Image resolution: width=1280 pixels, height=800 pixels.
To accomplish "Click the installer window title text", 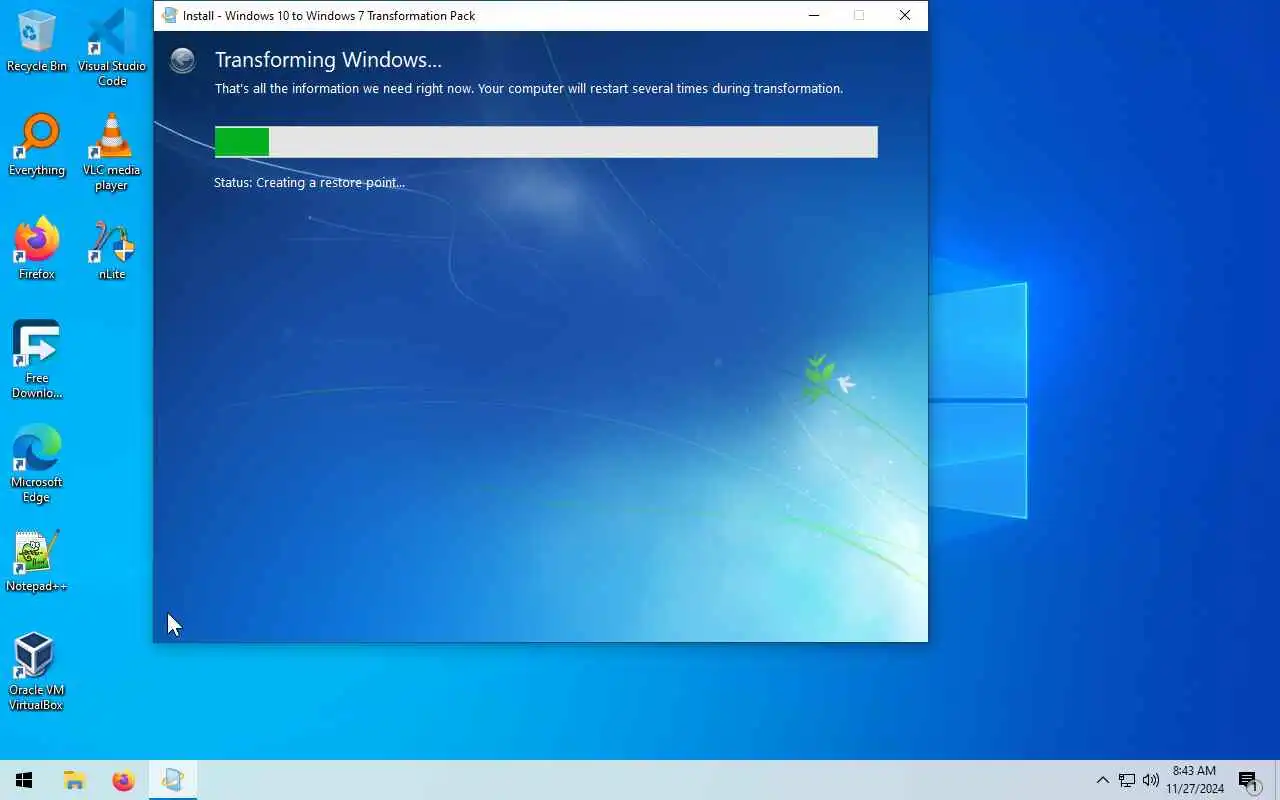I will [329, 16].
